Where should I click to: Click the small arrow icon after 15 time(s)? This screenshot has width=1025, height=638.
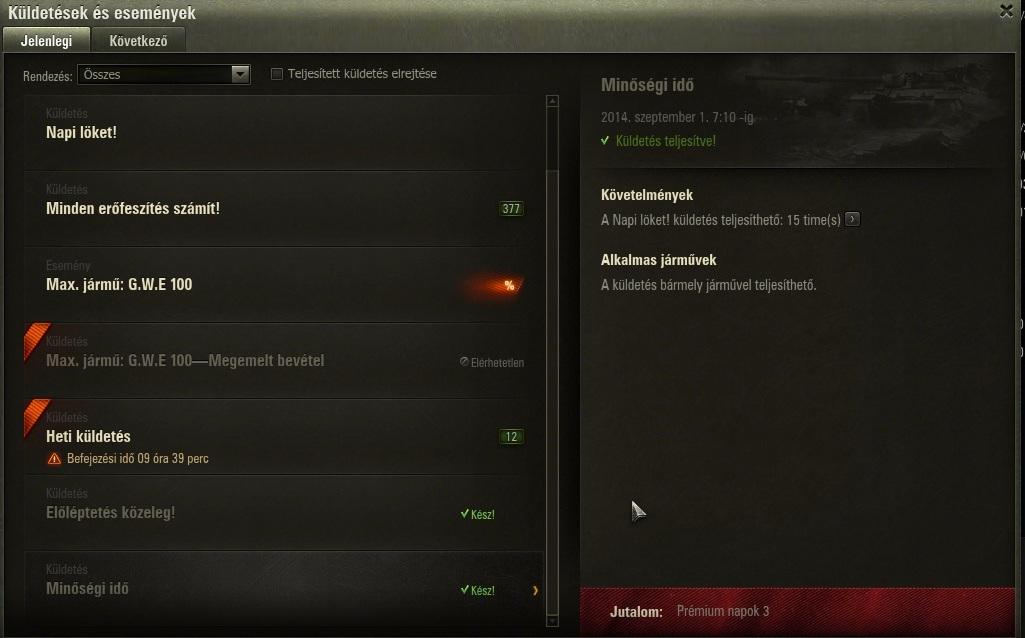[x=852, y=219]
